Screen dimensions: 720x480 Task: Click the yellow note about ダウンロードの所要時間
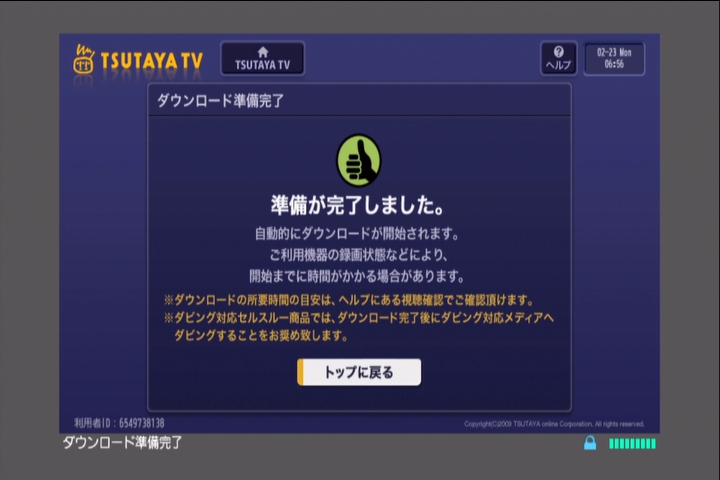(349, 300)
